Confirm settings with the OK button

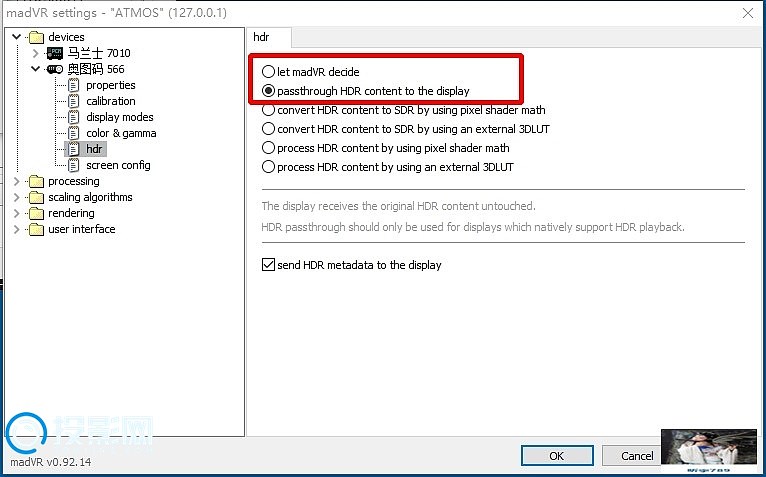[x=557, y=456]
